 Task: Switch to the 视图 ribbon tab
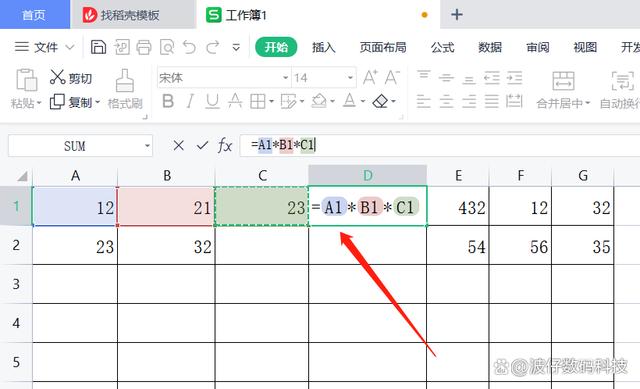coord(585,47)
